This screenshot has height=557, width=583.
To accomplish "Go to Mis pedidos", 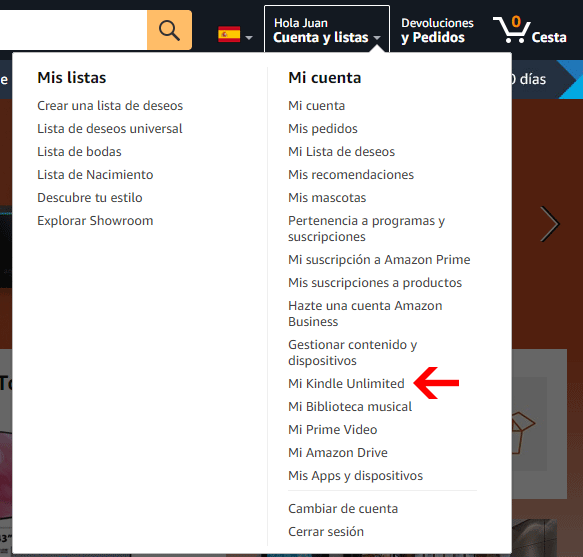I will click(x=323, y=129).
